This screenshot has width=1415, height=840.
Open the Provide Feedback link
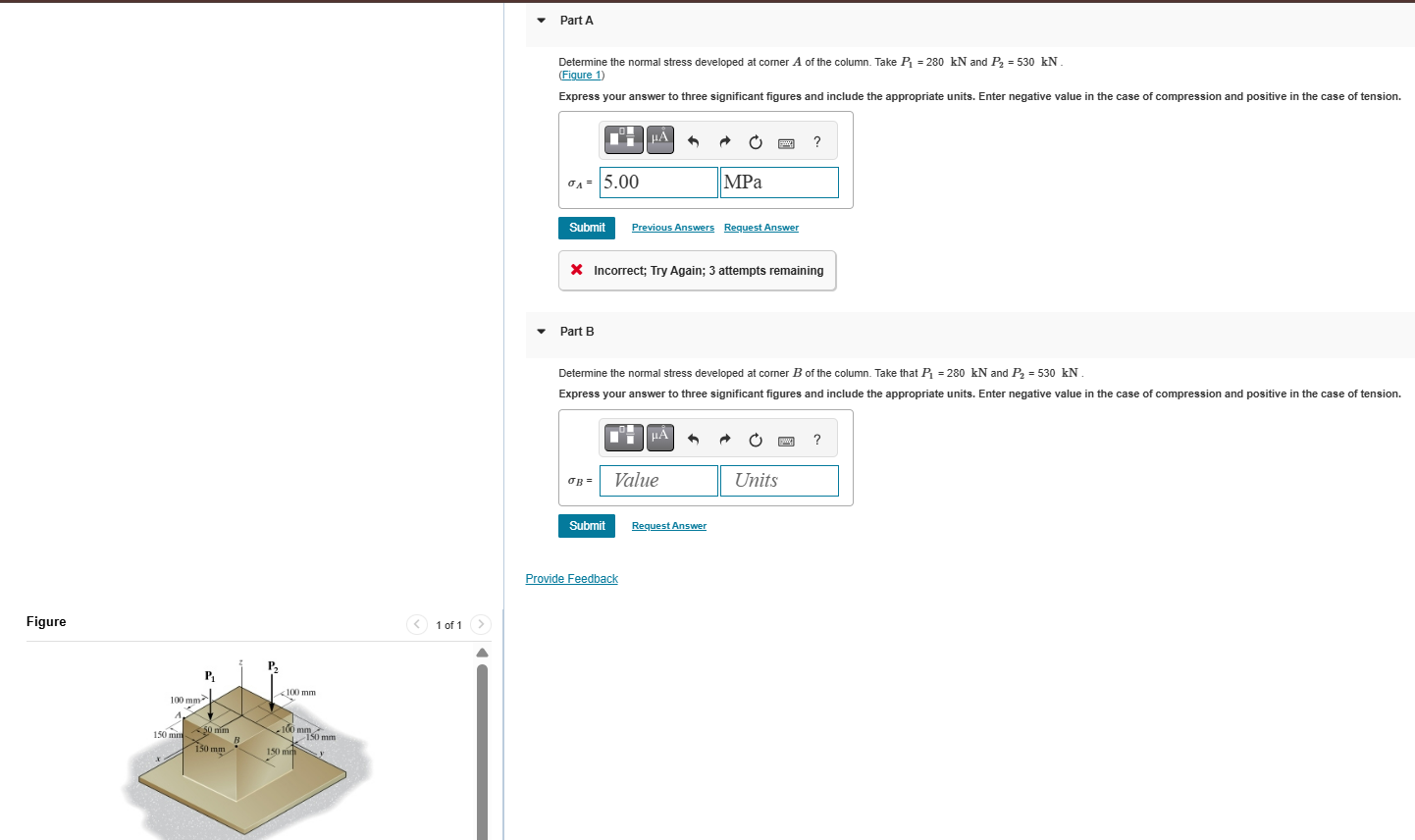point(571,578)
